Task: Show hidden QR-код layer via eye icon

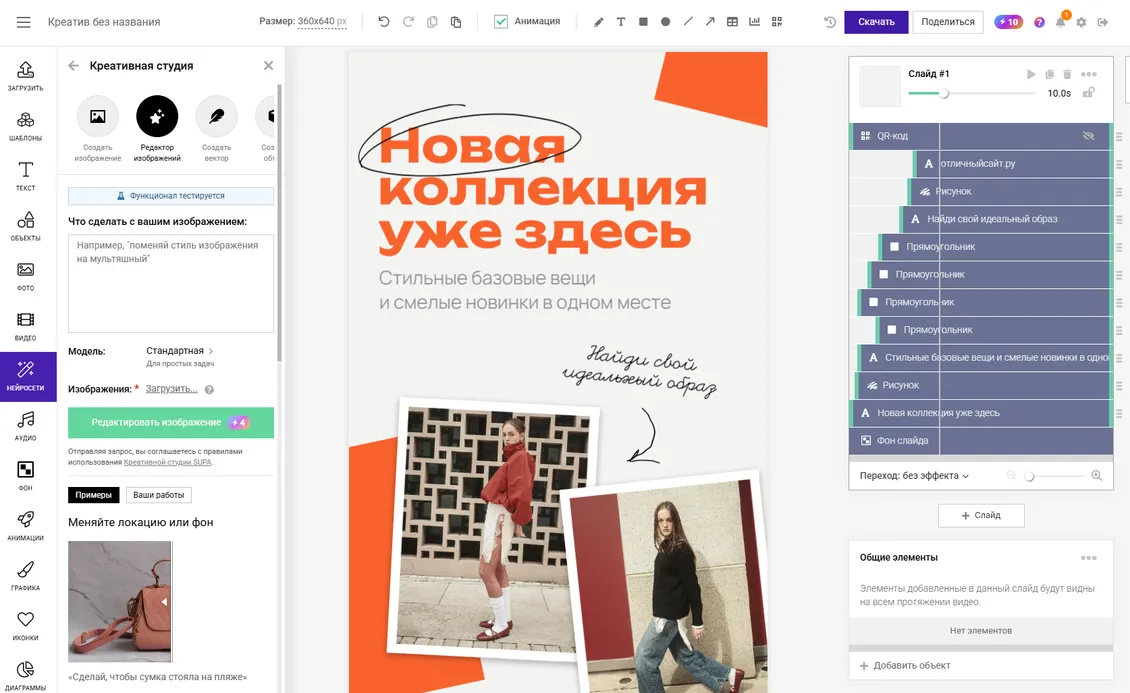Action: (1088, 135)
